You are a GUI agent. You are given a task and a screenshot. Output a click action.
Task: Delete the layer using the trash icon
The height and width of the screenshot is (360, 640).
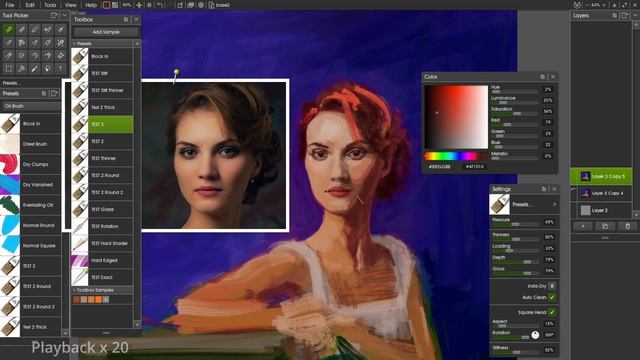[x=627, y=226]
